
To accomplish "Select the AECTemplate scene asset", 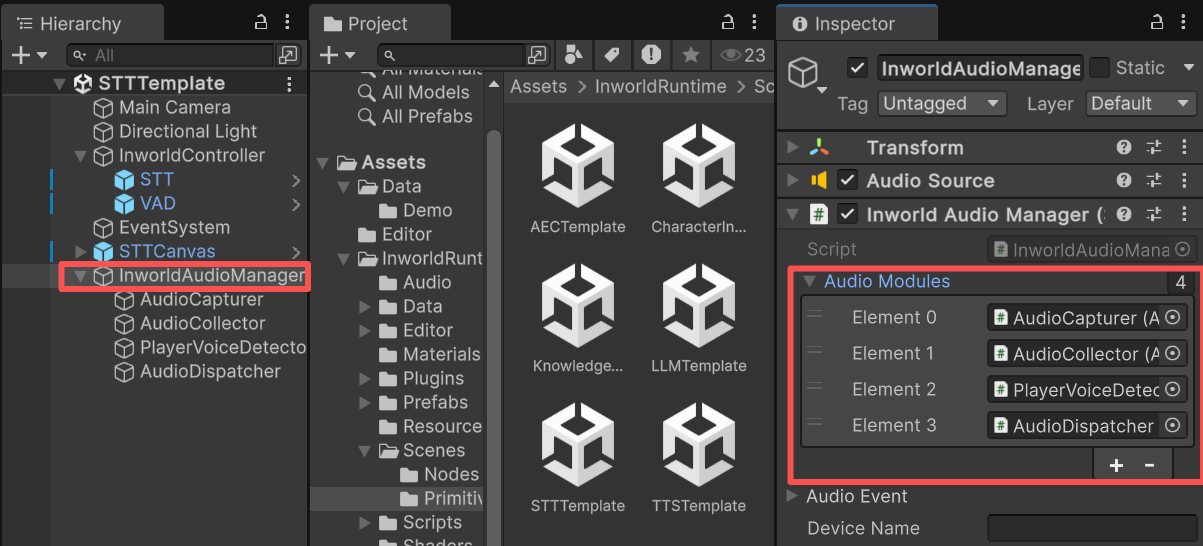I will pos(577,180).
